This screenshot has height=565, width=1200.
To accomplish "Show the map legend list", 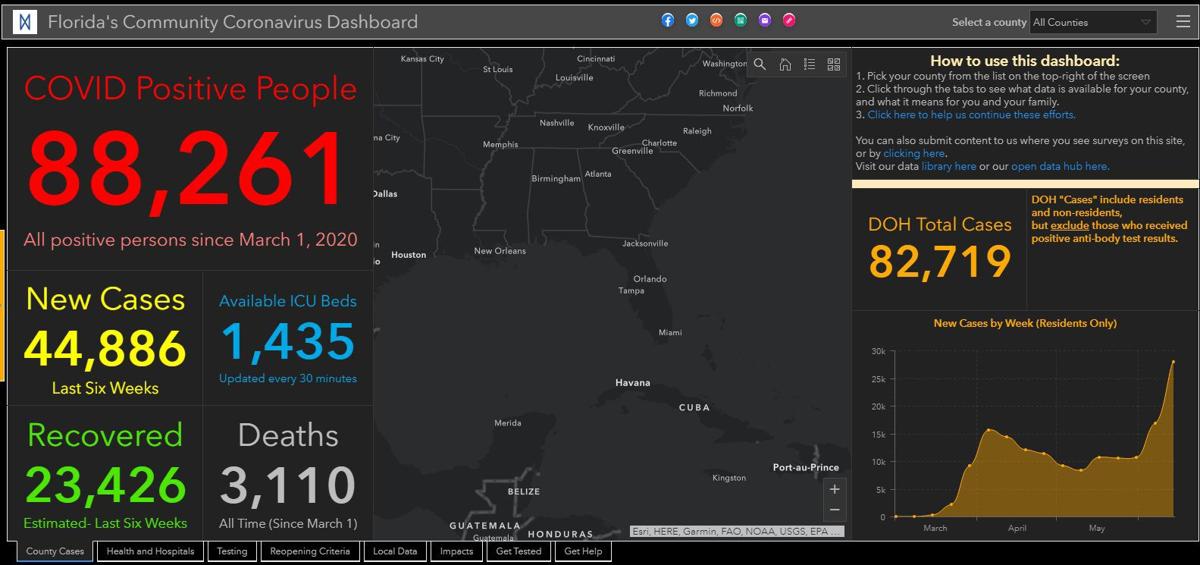I will click(x=810, y=64).
